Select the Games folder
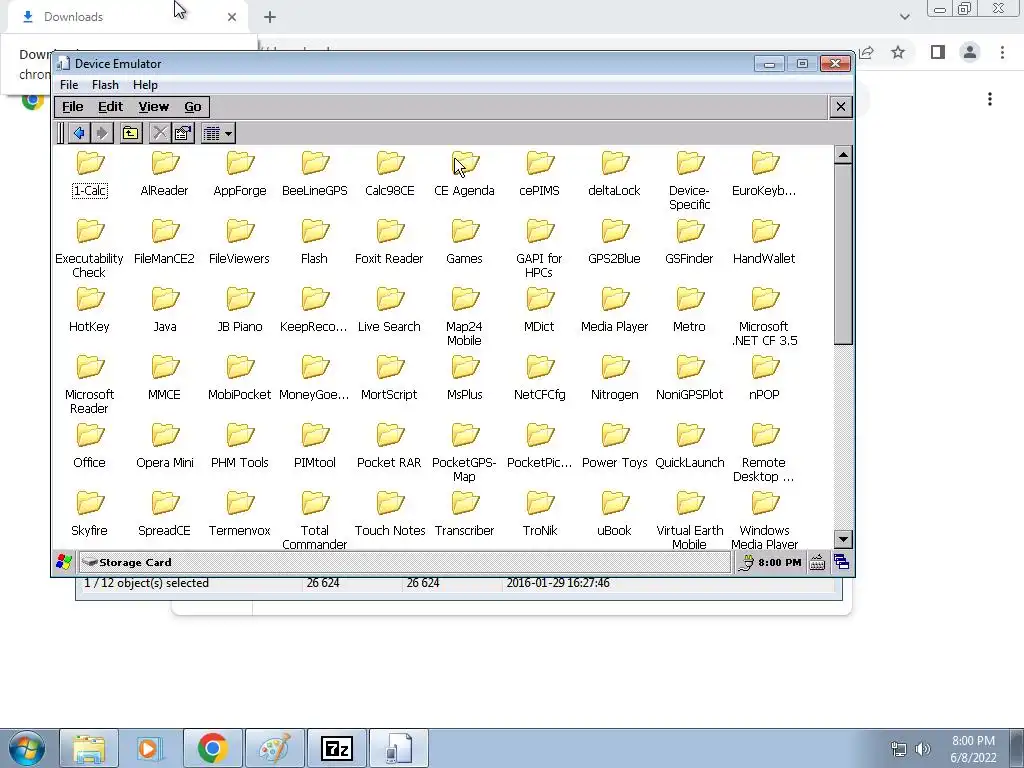Screen dimensions: 1024x768 [464, 242]
